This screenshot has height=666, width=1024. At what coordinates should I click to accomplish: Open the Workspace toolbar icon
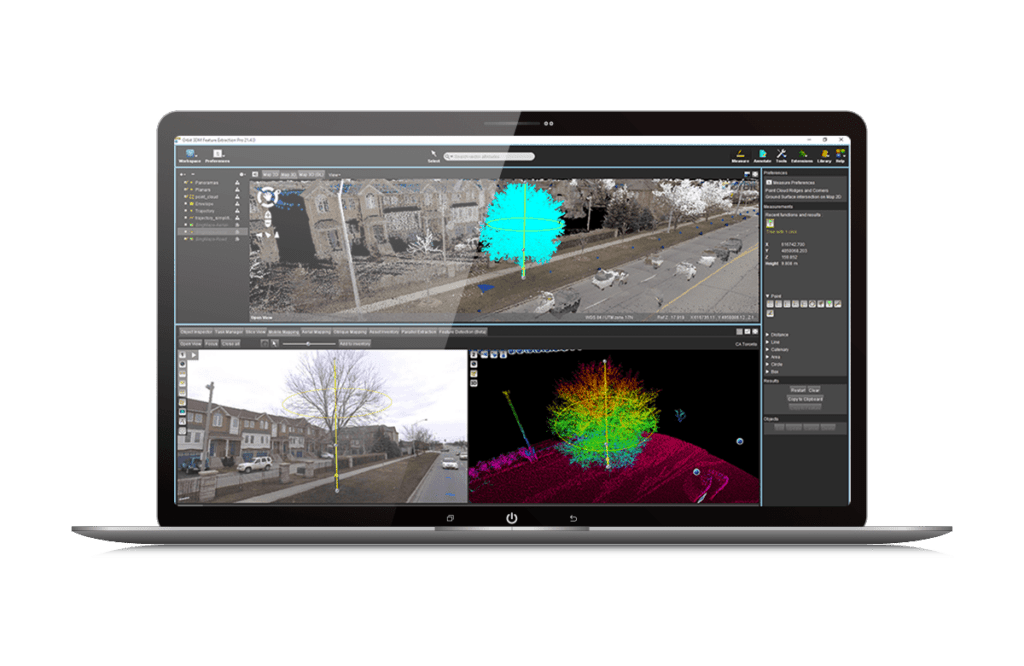coord(189,154)
